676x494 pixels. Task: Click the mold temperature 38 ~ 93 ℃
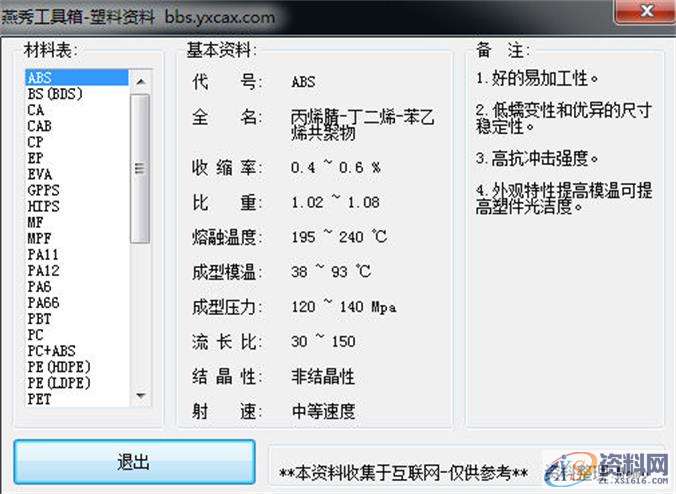pyautogui.click(x=331, y=272)
